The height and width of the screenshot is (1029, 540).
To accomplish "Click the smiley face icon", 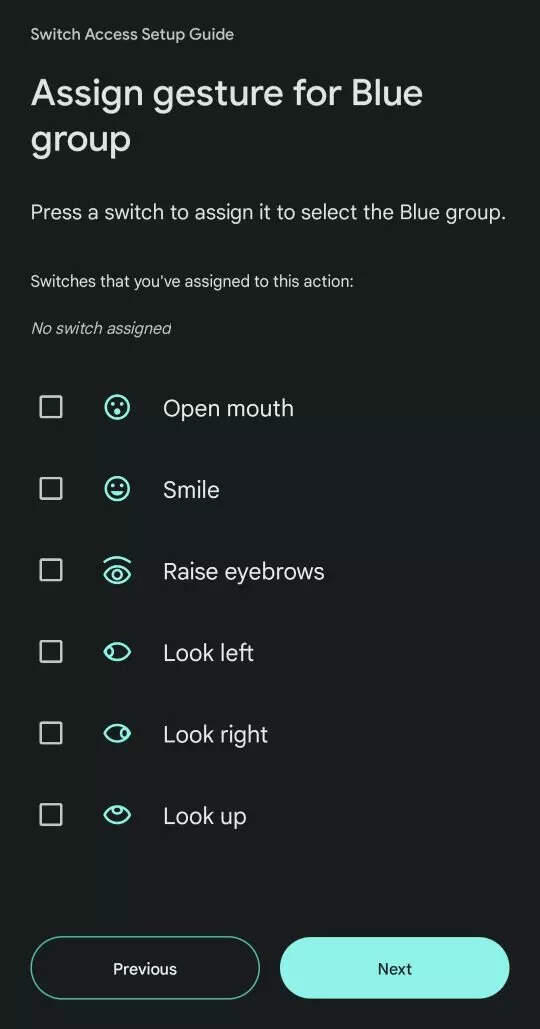I will point(117,489).
